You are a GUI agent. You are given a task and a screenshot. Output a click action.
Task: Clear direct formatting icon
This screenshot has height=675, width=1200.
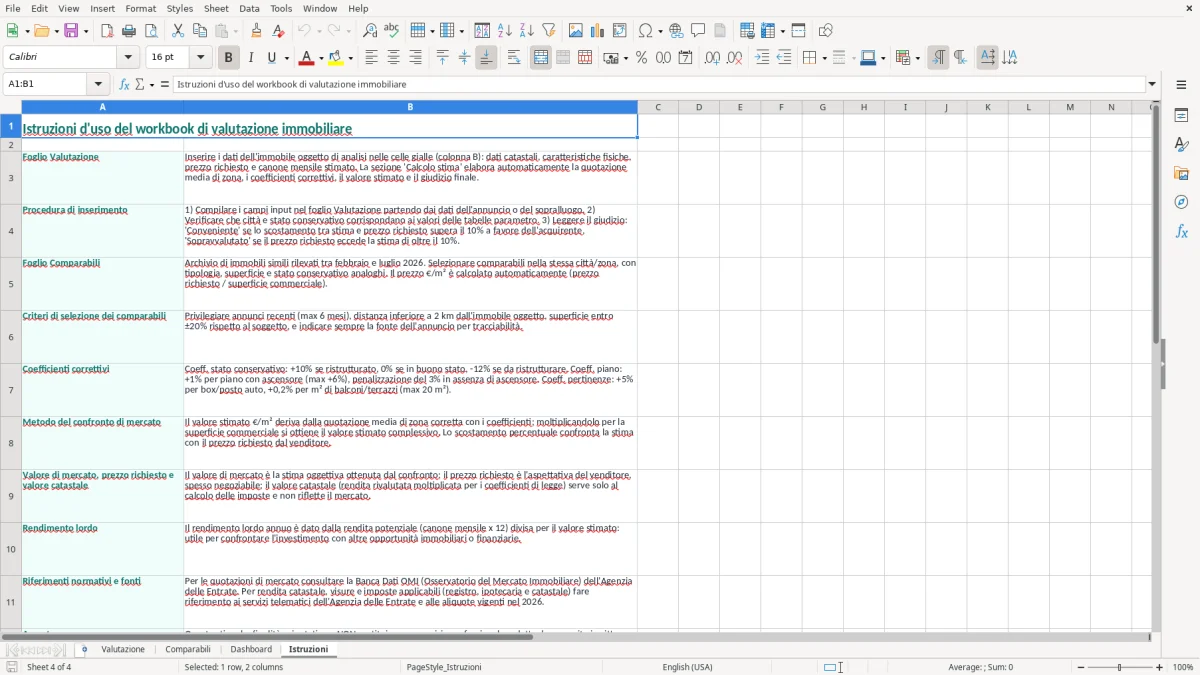click(279, 31)
